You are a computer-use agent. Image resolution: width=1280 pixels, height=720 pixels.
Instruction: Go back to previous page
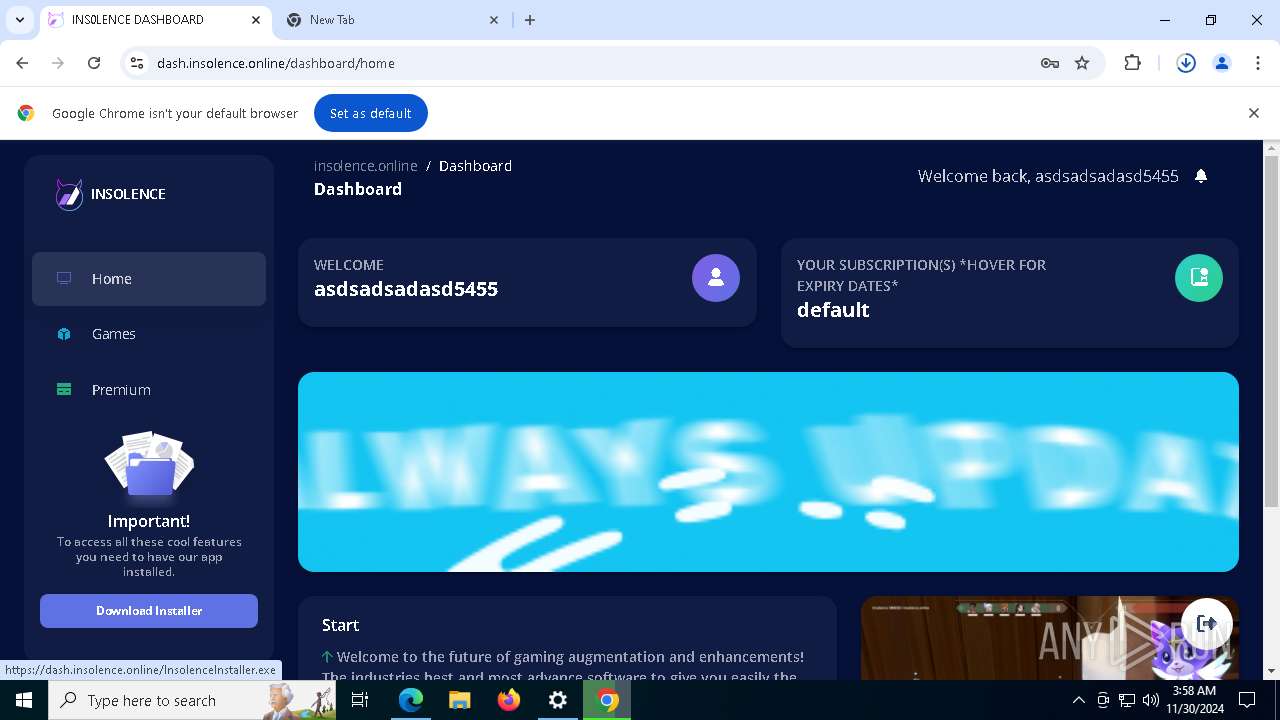22,63
